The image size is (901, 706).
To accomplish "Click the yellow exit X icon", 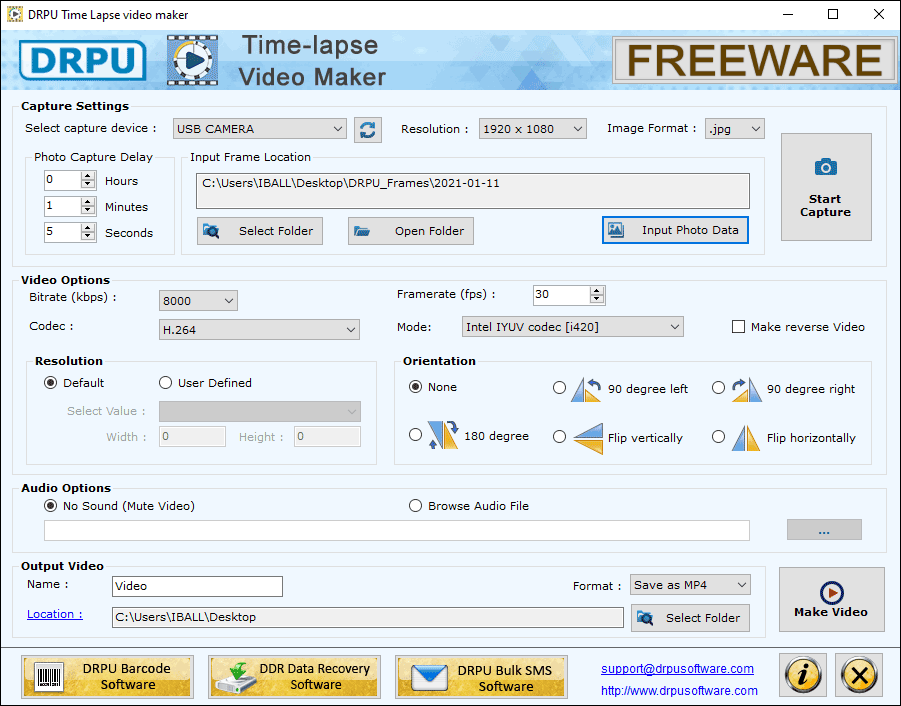I will pos(859,674).
